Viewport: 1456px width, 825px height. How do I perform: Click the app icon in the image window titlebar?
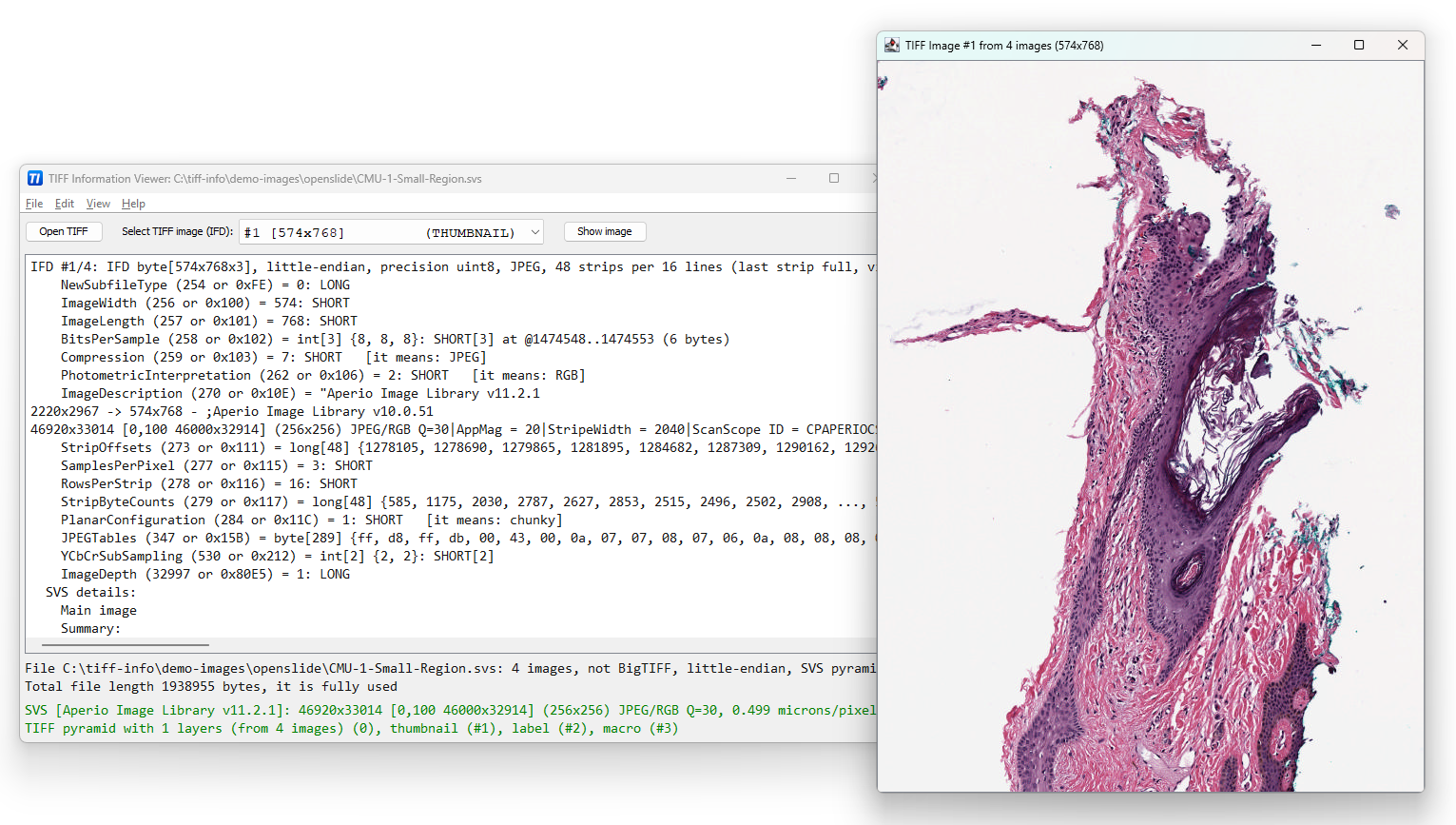(892, 45)
